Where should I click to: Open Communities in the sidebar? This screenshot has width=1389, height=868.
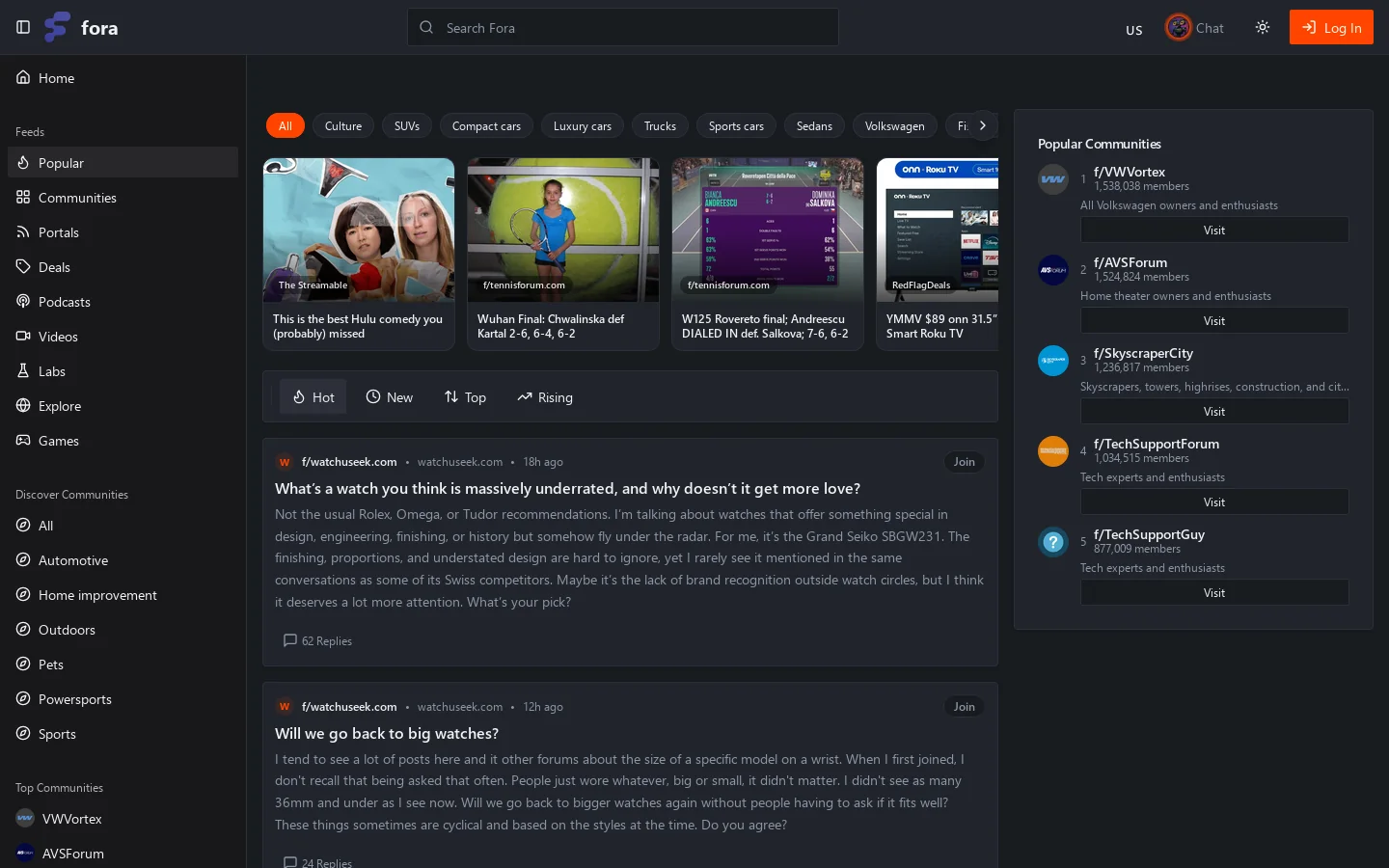pos(123,197)
